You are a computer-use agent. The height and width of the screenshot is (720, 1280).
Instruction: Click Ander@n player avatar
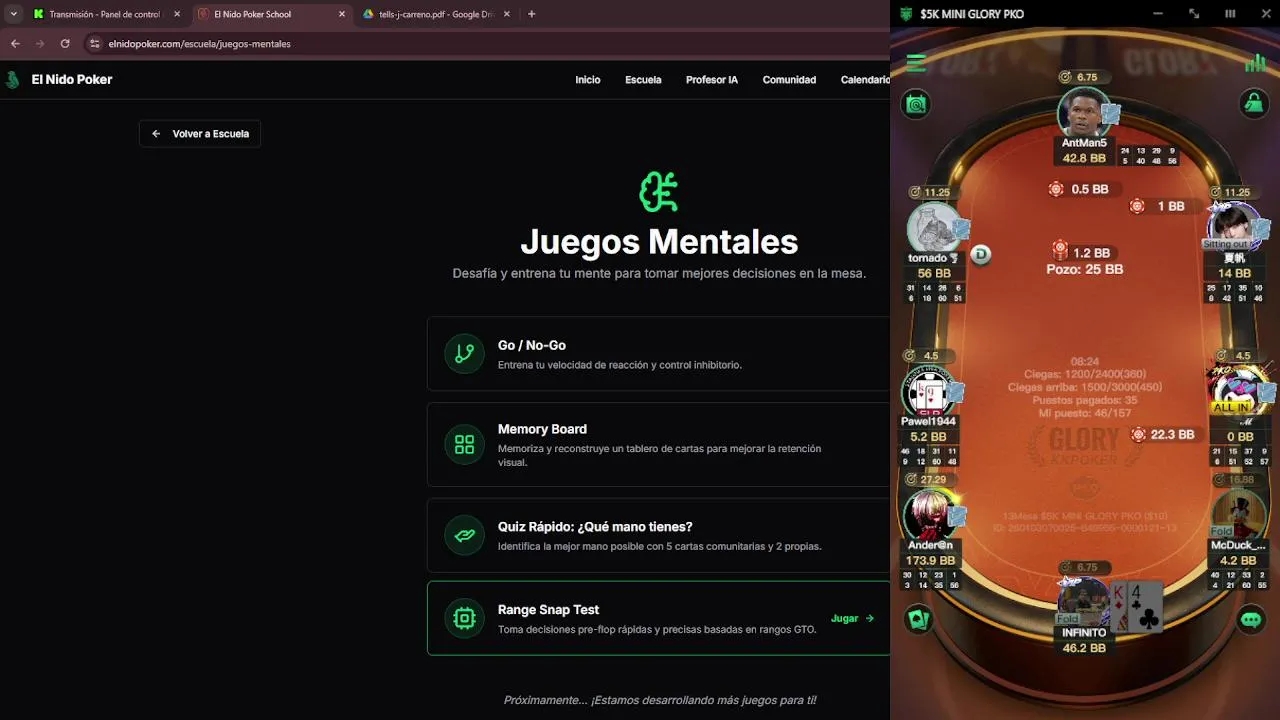[929, 514]
